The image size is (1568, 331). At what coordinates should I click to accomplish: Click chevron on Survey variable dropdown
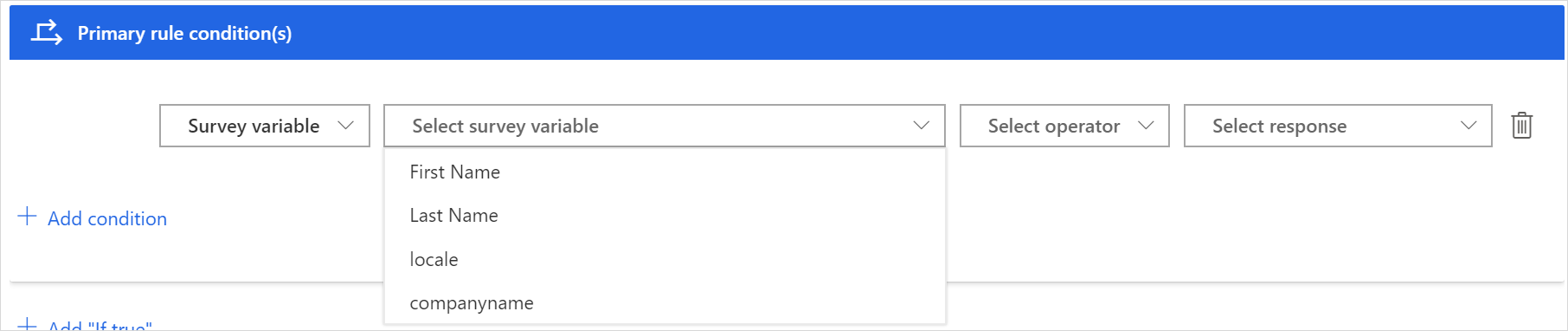click(345, 126)
